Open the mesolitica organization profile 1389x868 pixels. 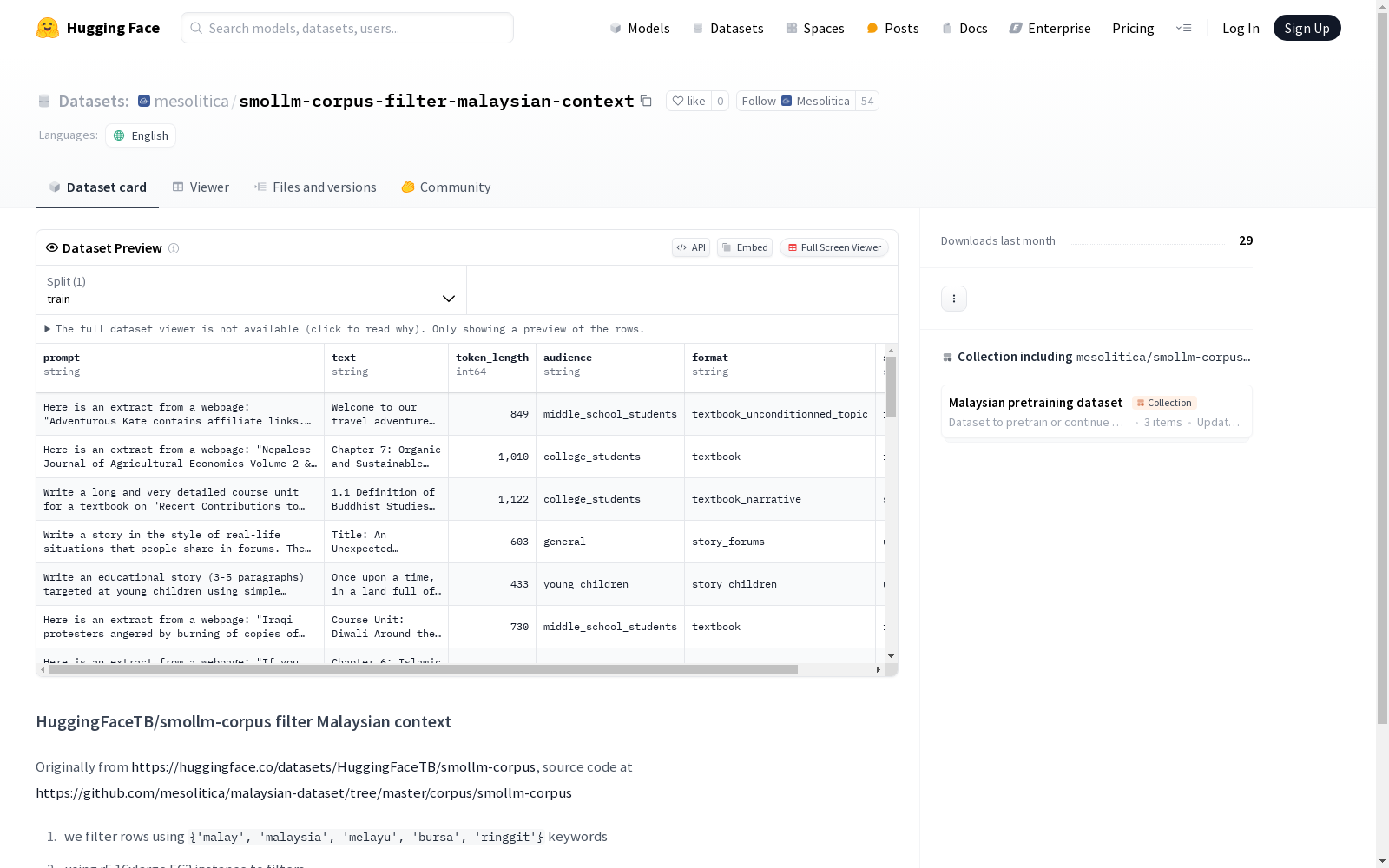coord(191,101)
